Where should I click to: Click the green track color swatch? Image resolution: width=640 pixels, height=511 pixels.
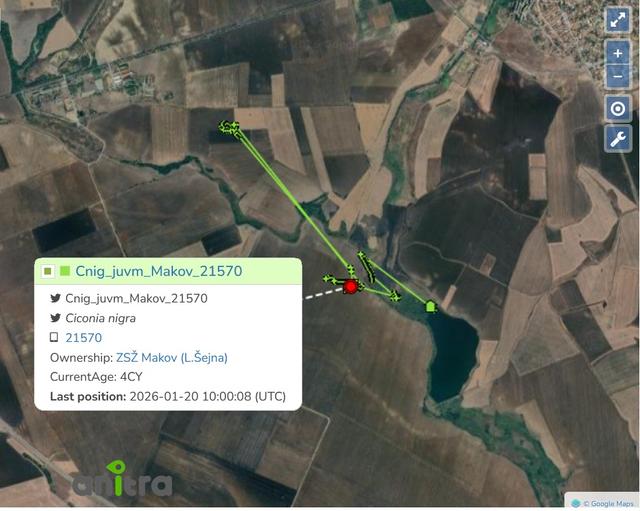click(65, 271)
